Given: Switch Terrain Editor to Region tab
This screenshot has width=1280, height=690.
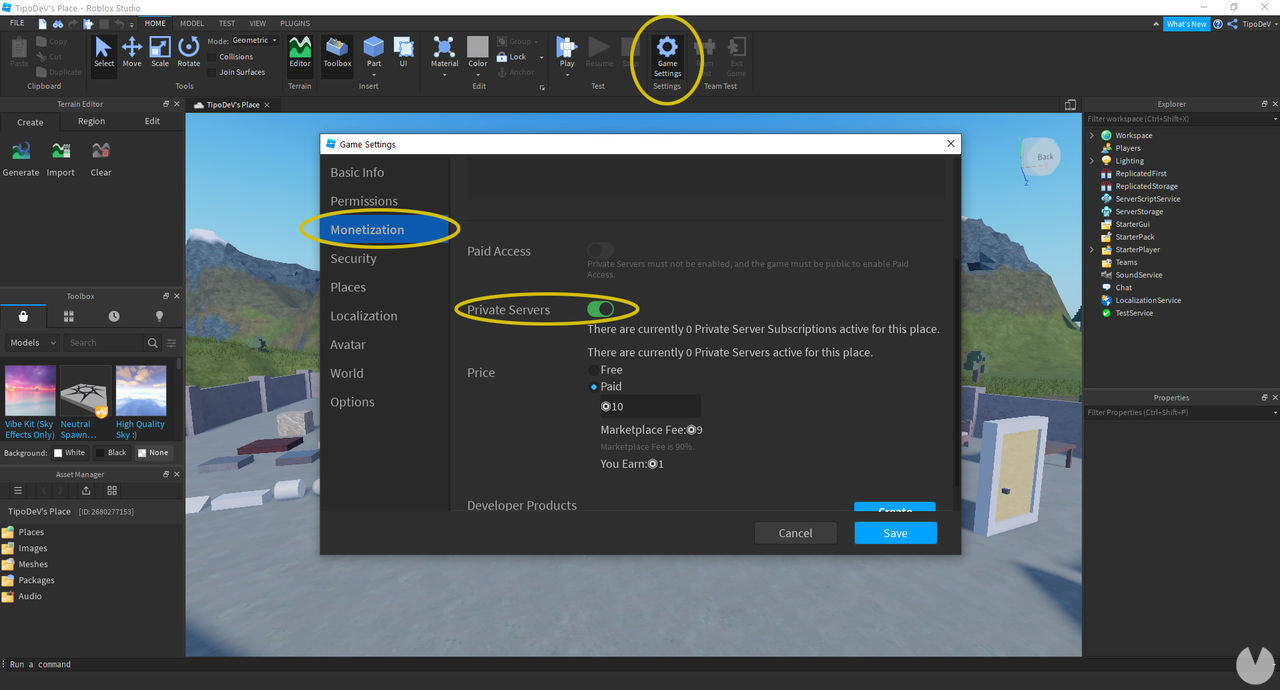Looking at the screenshot, I should point(91,121).
